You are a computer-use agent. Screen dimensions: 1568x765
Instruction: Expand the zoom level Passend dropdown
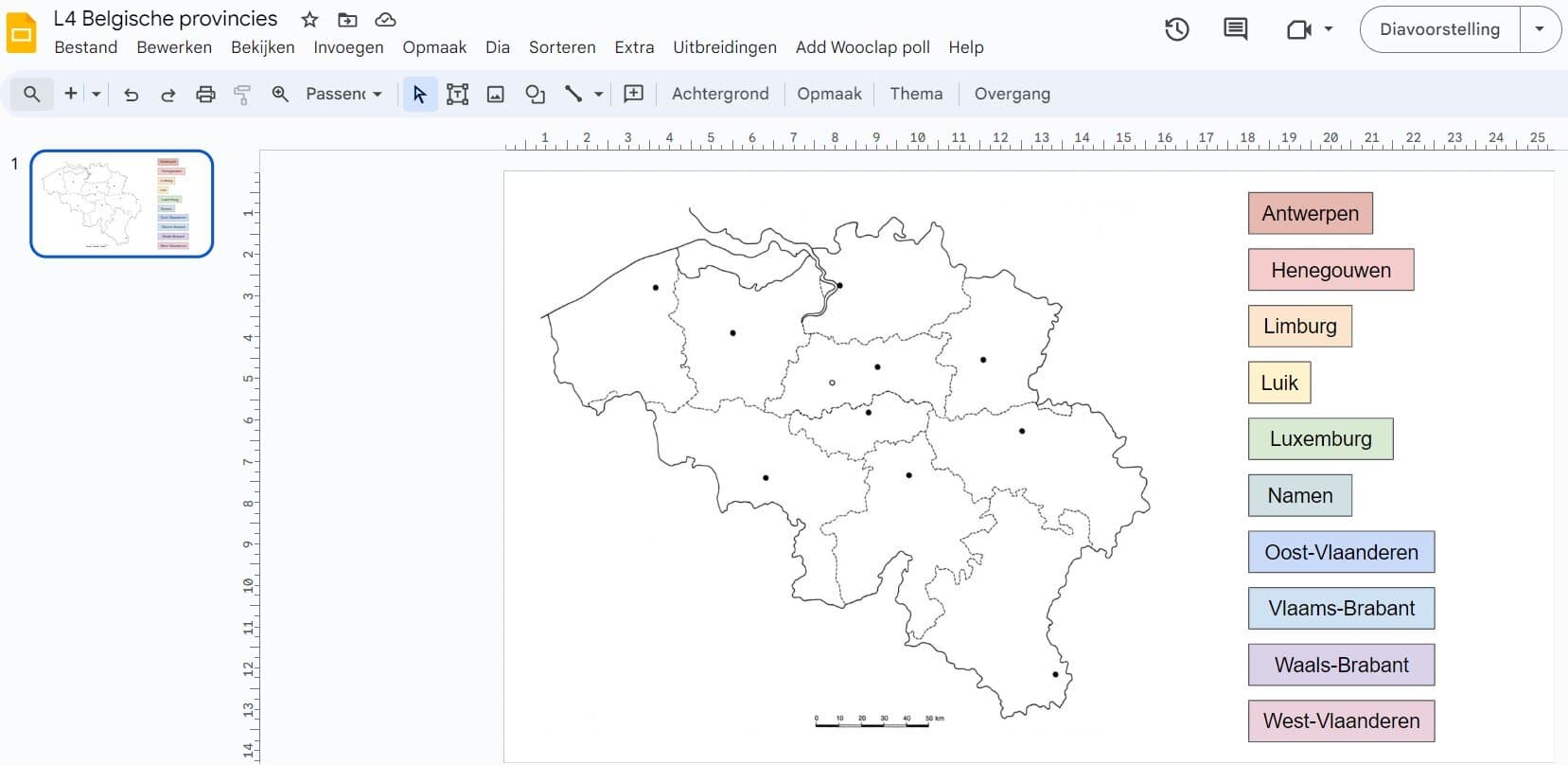point(344,94)
